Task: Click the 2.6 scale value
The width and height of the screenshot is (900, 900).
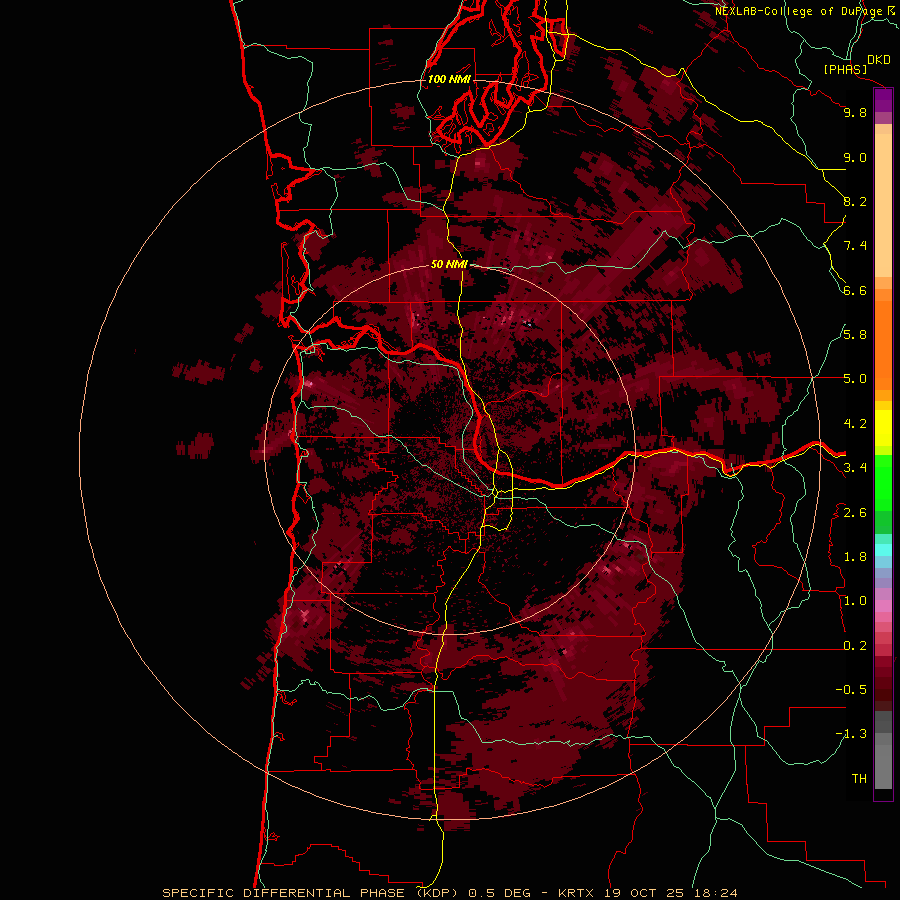Action: pyautogui.click(x=855, y=513)
